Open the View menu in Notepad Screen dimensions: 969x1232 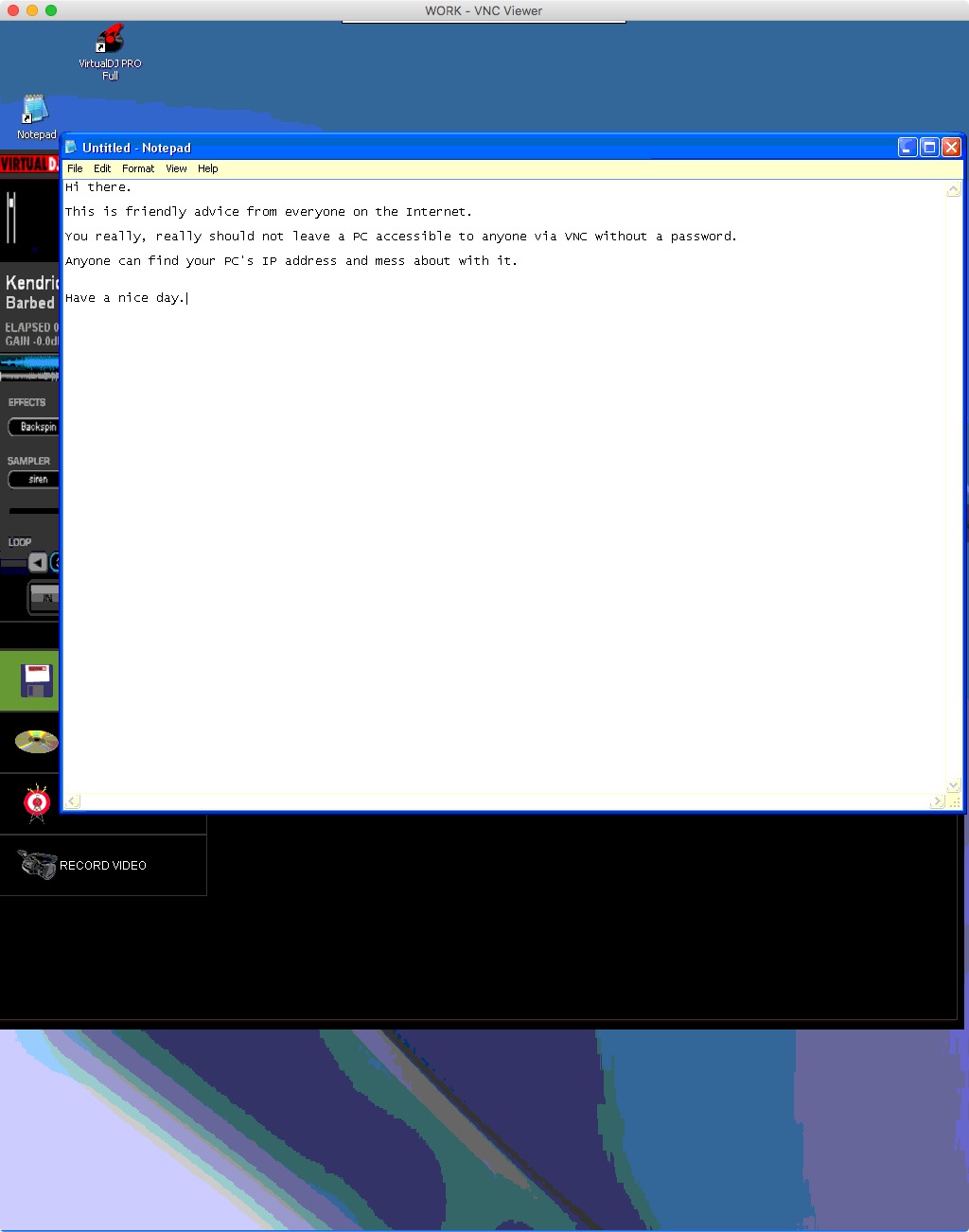tap(176, 168)
